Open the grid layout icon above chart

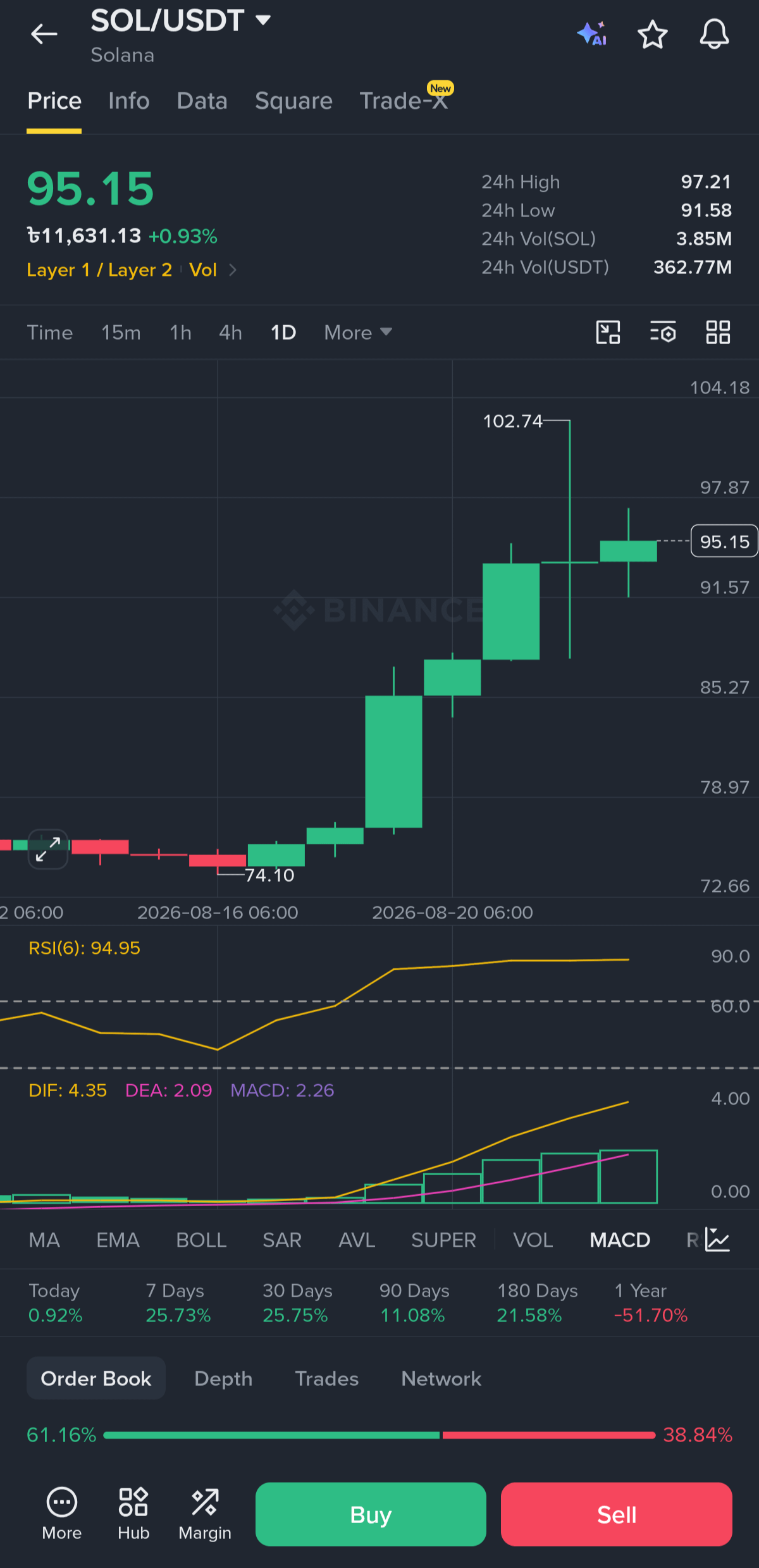click(x=718, y=332)
